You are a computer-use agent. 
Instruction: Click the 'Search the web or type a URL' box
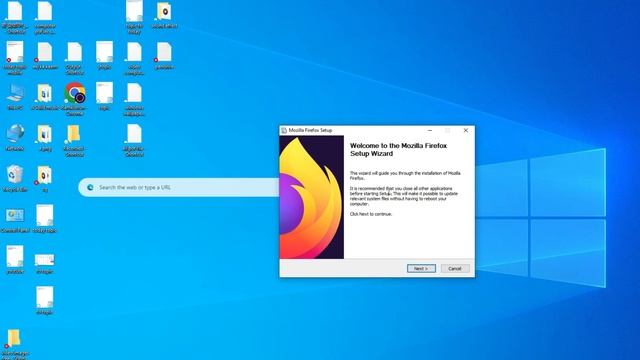pos(180,187)
